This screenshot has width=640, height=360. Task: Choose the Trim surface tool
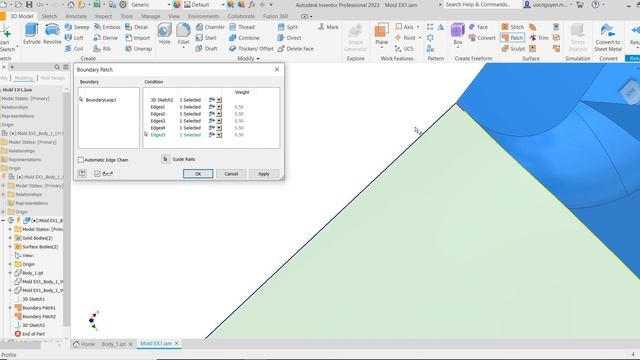tap(539, 38)
